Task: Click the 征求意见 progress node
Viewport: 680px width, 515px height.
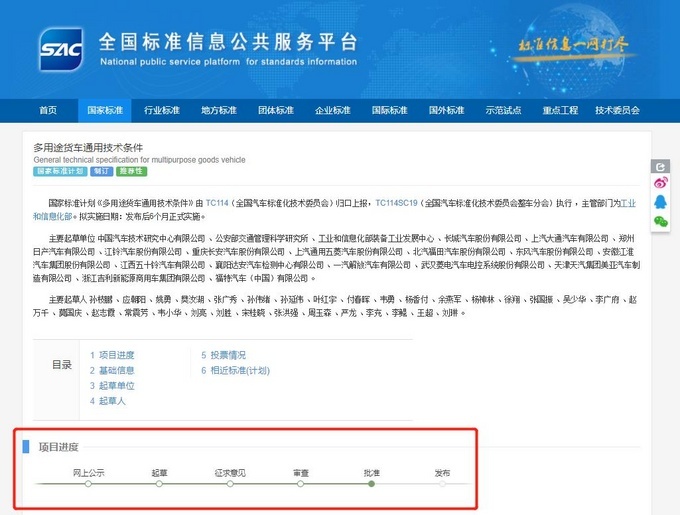Action: point(230,483)
